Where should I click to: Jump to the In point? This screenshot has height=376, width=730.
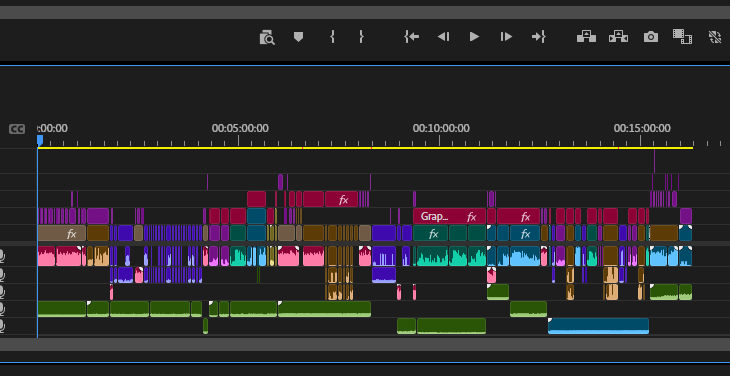412,37
